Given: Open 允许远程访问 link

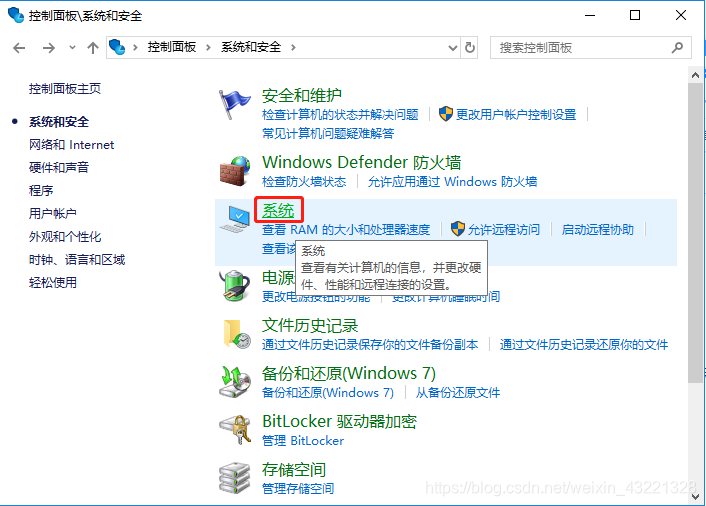Looking at the screenshot, I should coord(503,230).
